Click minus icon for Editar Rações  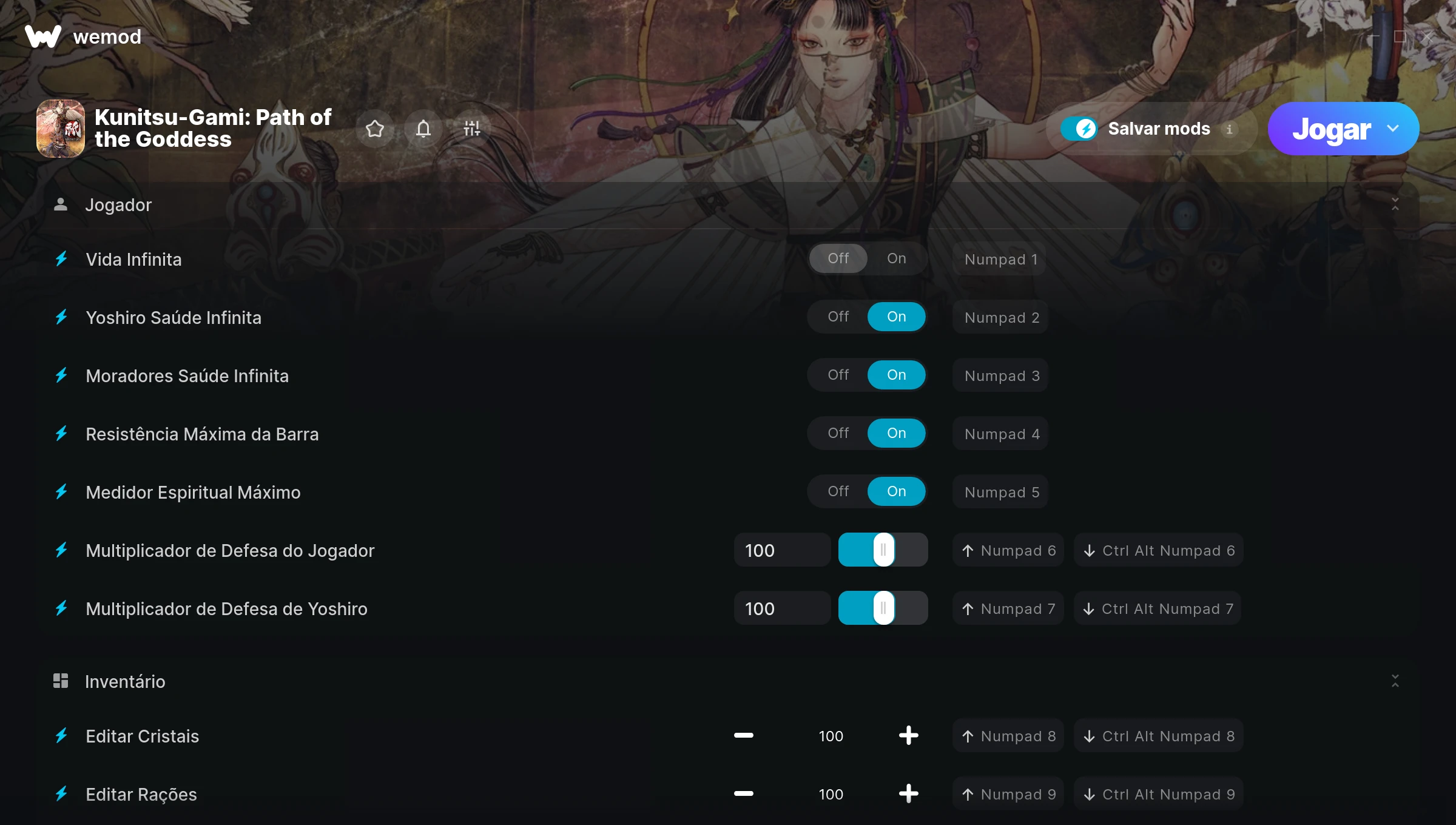click(x=744, y=794)
